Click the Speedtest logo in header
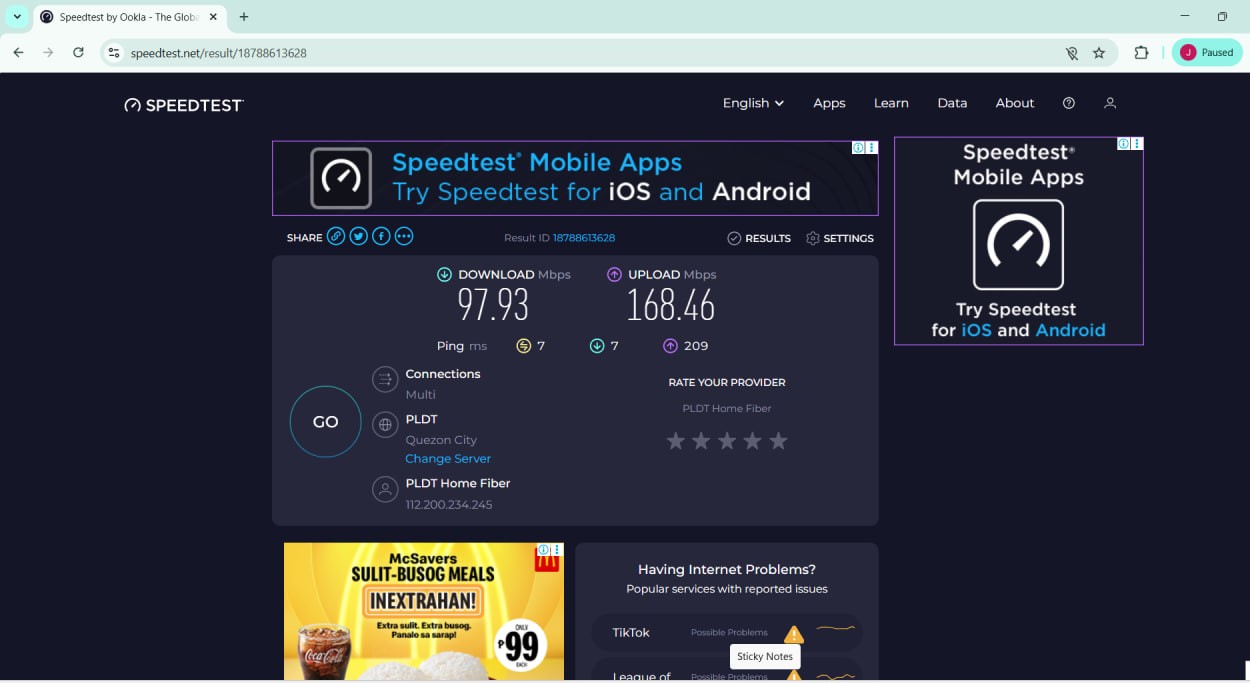This screenshot has height=683, width=1250. pyautogui.click(x=184, y=104)
